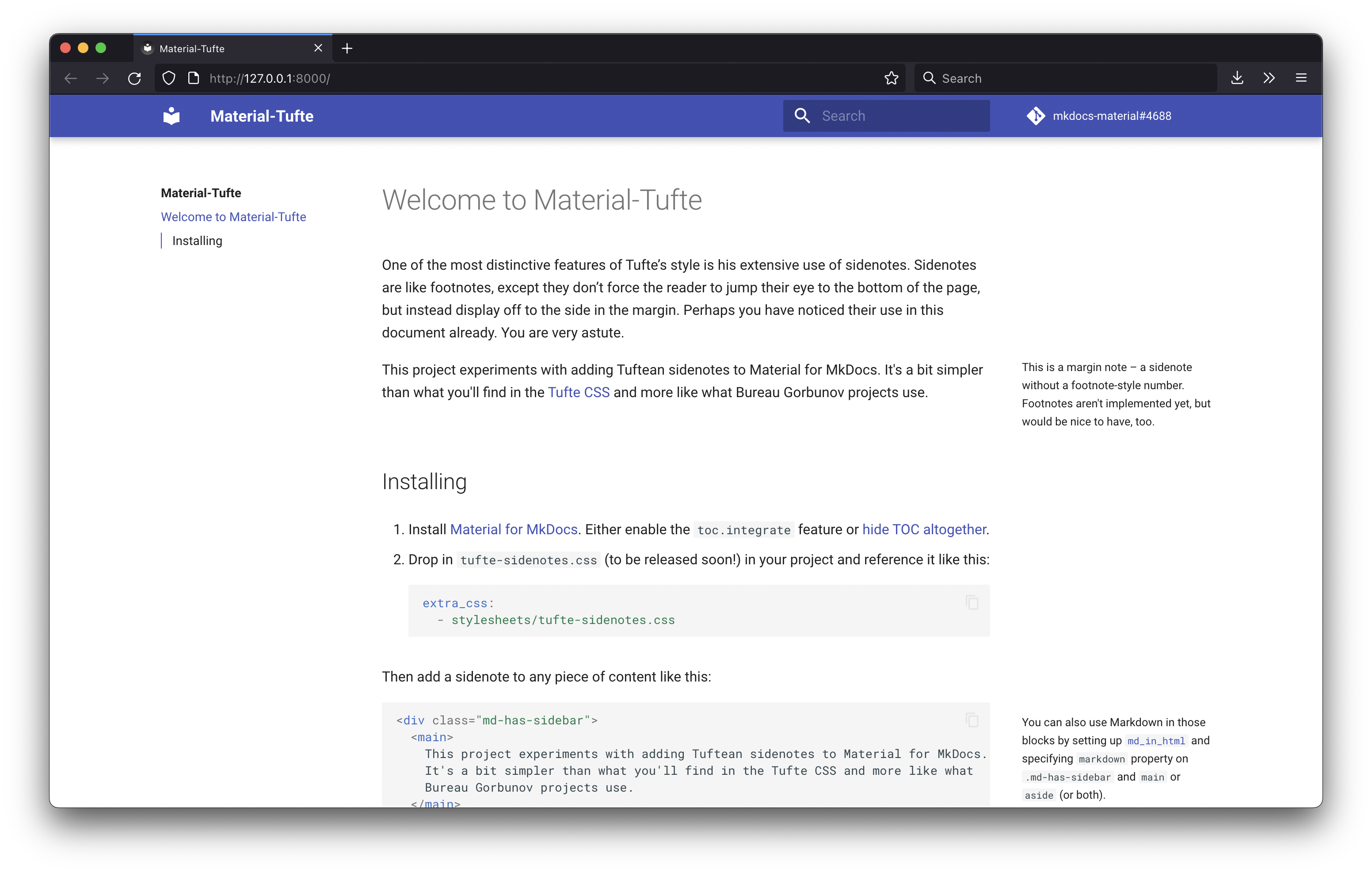Click the tufte-sidenotes.css inline code
Viewport: 1372px width, 873px height.
[x=528, y=560]
